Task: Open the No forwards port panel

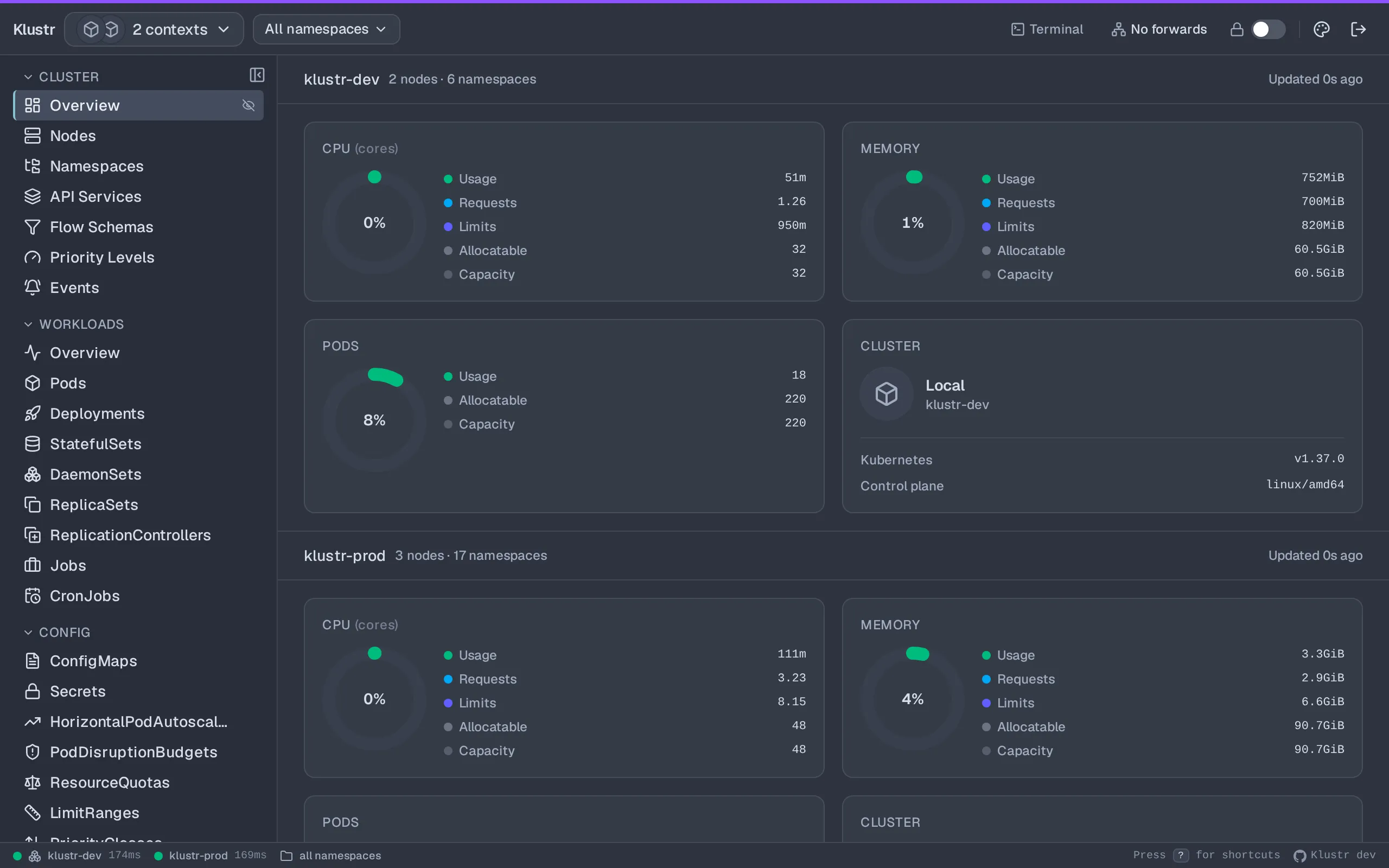Action: (x=1159, y=29)
